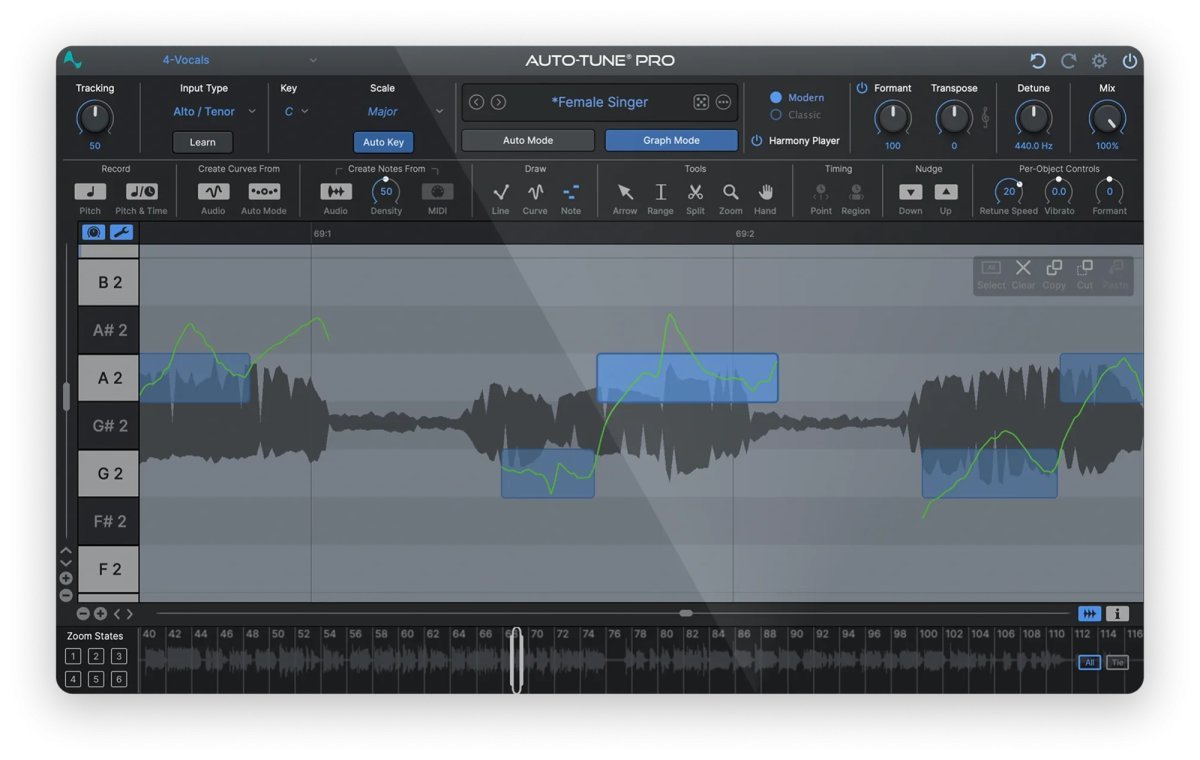Click the All button
Viewport: 1200px width, 760px height.
1089,662
